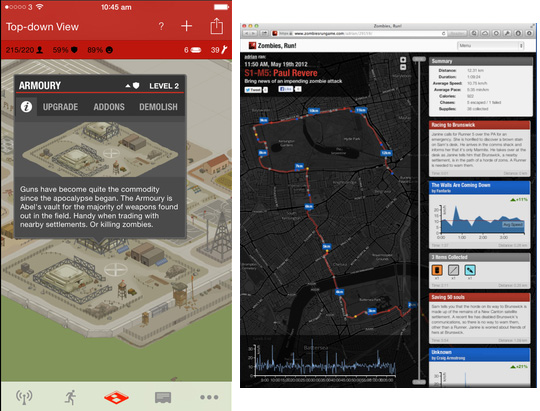Click the browser back button

click(247, 33)
